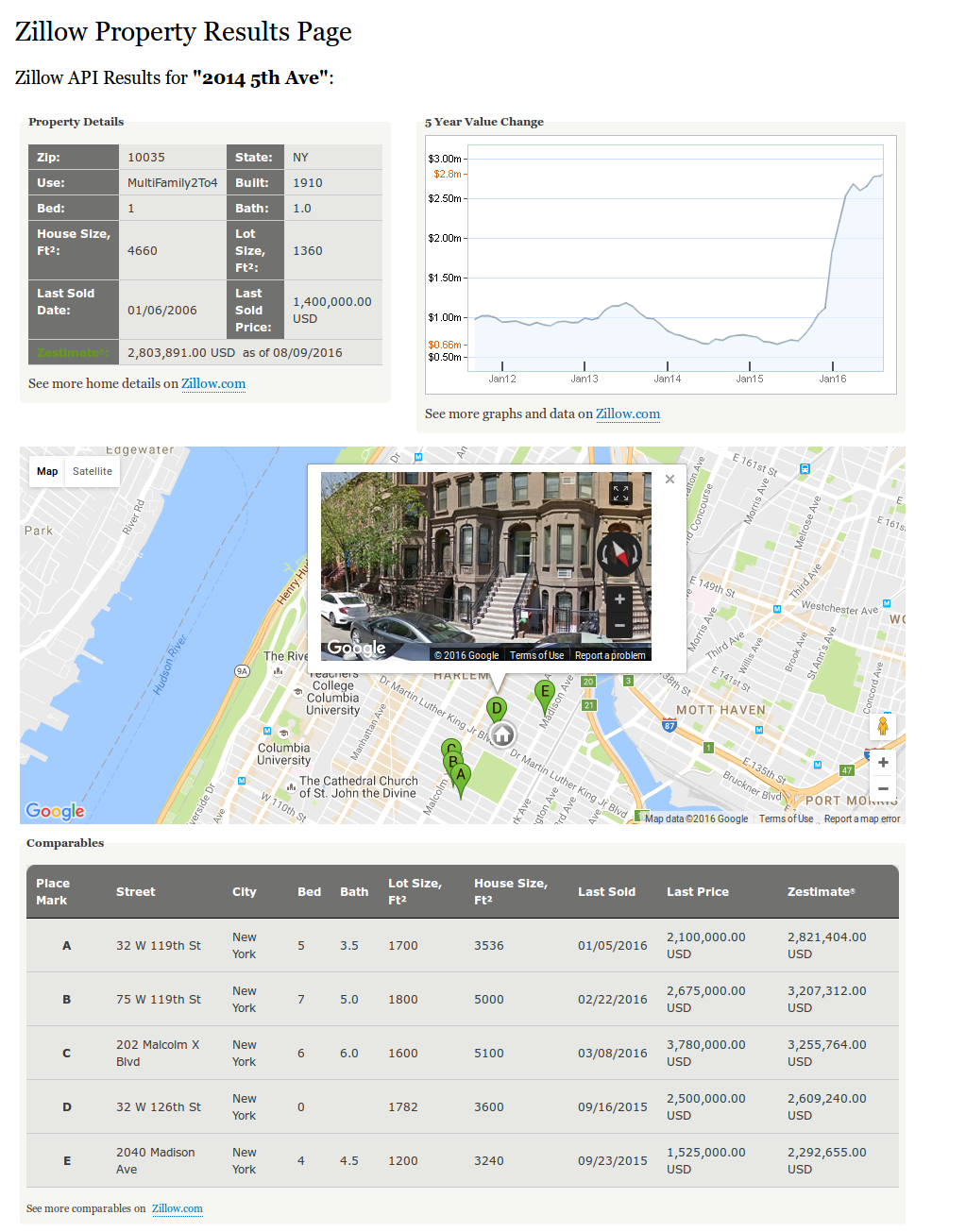The height and width of the screenshot is (1232, 966).
Task: Click the Street View compass
Action: click(x=619, y=552)
